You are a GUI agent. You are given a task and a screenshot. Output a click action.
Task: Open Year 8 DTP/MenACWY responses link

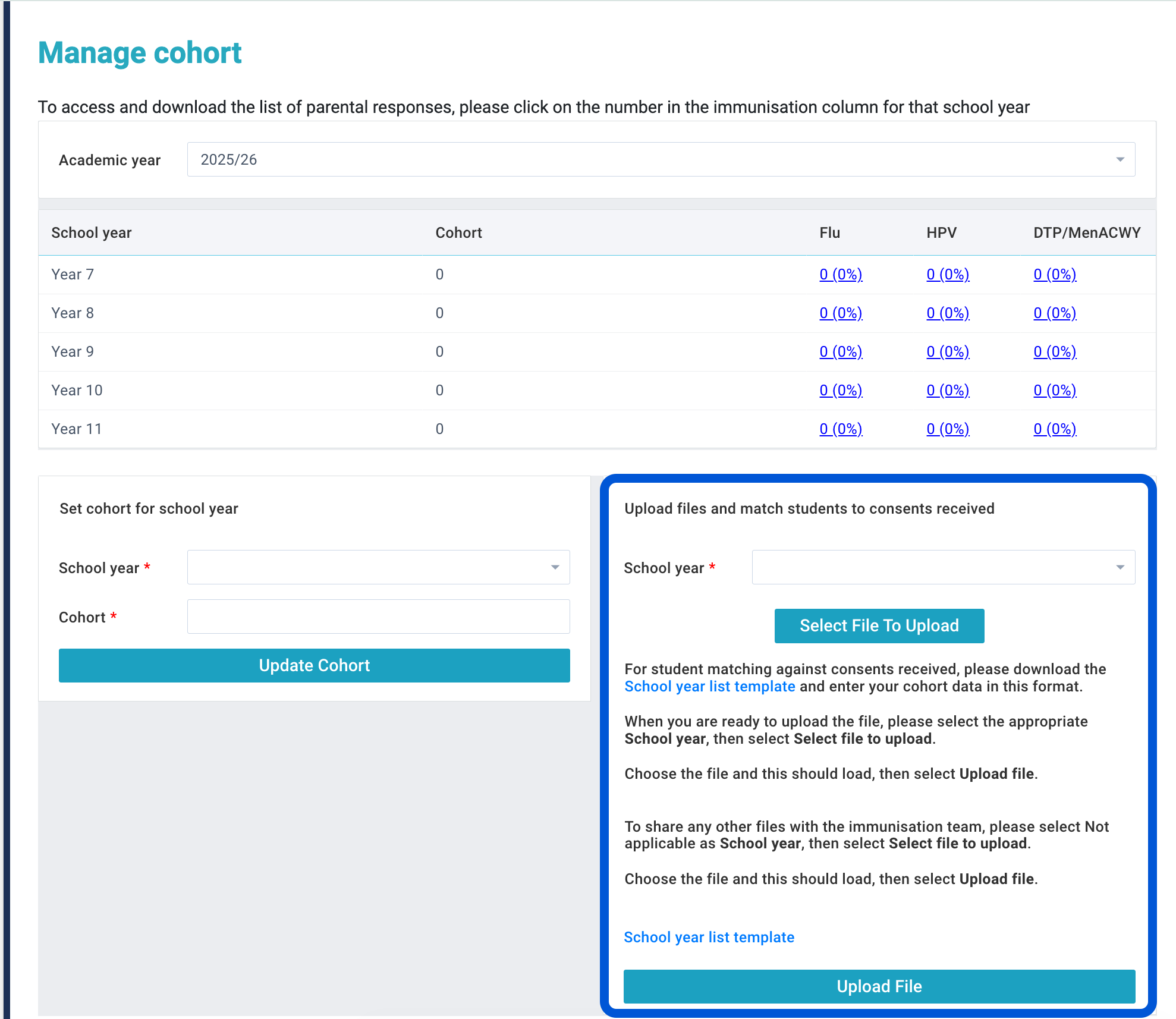click(x=1055, y=313)
